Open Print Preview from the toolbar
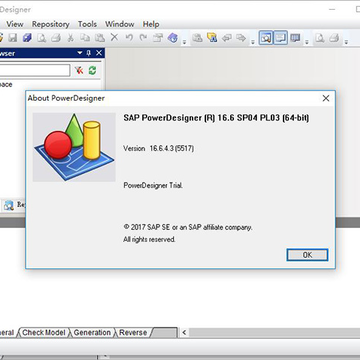The width and height of the screenshot is (360, 360). (x=41, y=38)
